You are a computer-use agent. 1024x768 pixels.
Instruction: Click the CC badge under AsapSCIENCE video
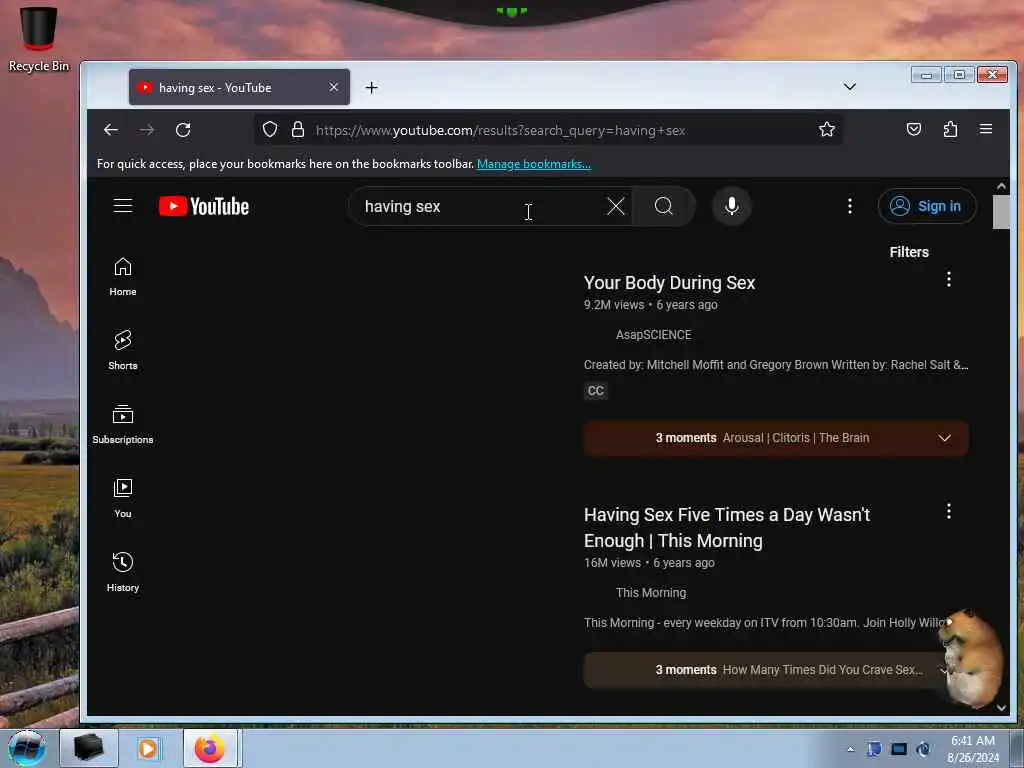[596, 391]
